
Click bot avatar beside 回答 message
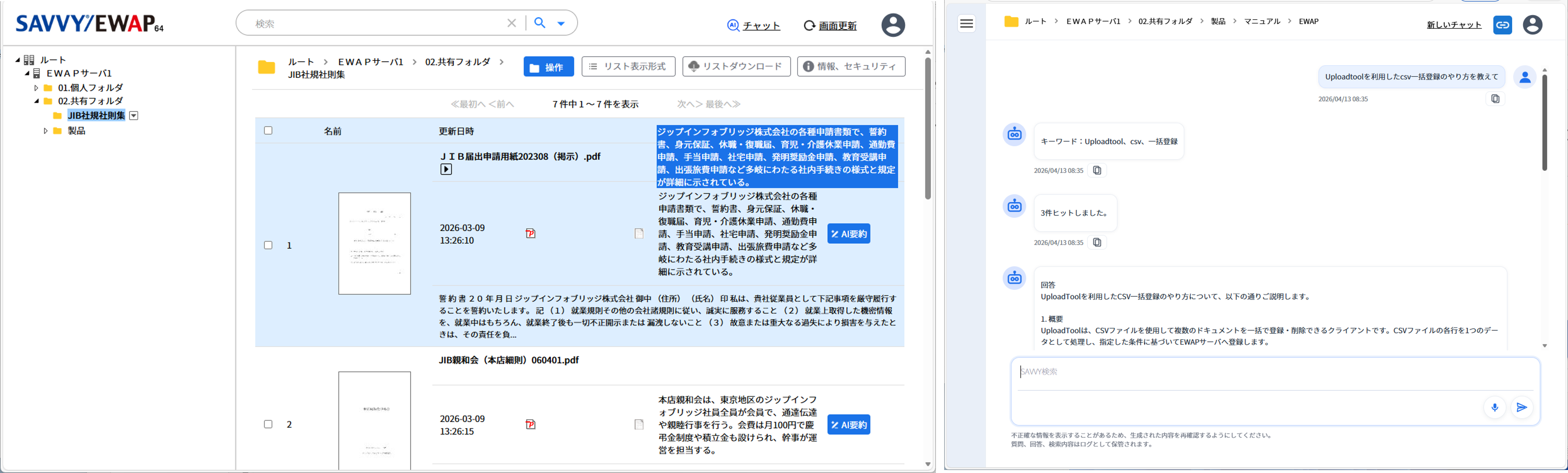click(x=1014, y=278)
